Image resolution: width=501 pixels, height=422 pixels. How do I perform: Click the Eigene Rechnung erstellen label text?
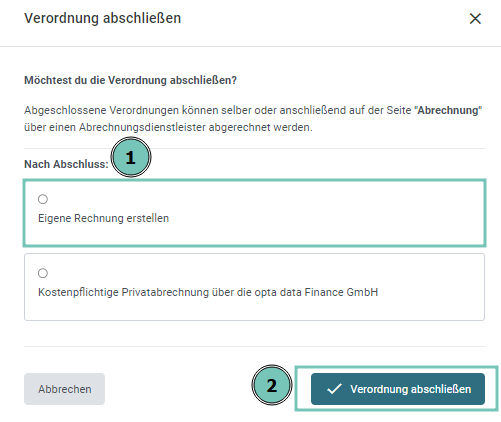tap(103, 218)
